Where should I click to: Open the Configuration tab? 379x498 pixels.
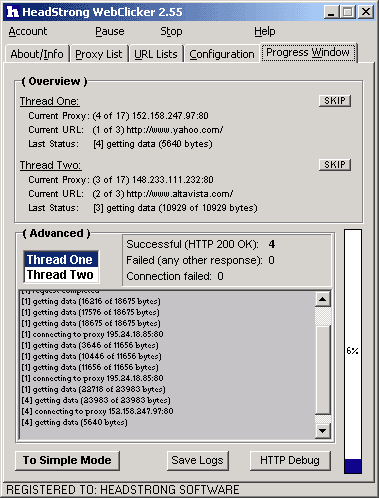[222, 54]
